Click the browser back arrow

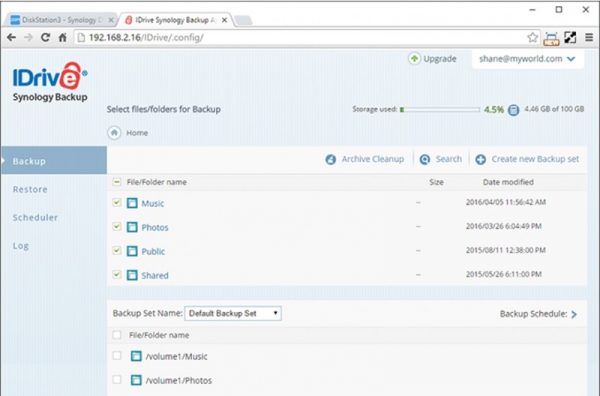11,37
